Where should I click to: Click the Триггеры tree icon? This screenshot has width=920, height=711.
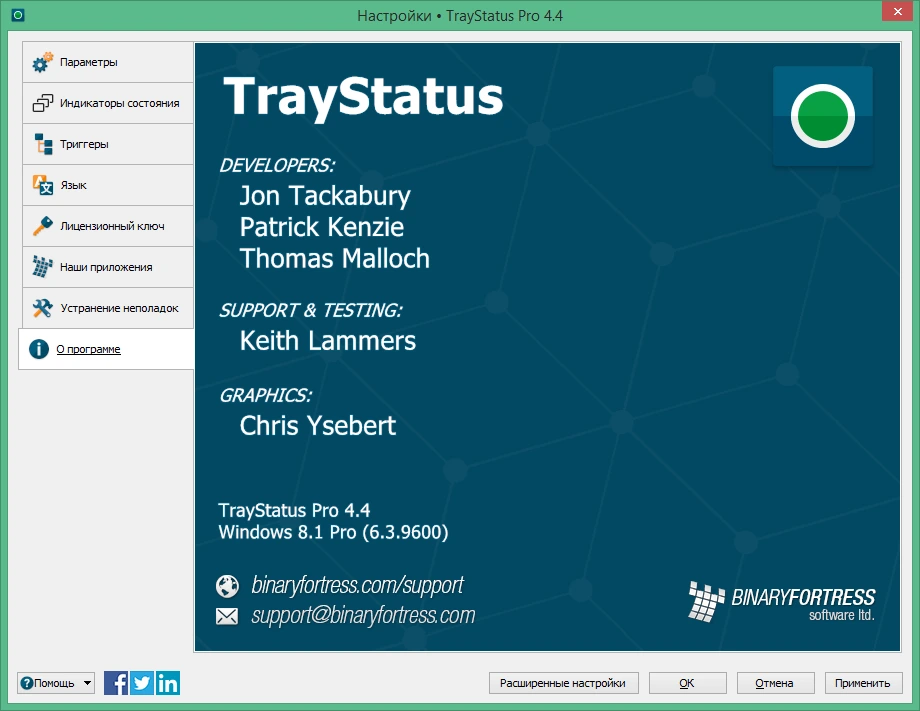point(43,144)
